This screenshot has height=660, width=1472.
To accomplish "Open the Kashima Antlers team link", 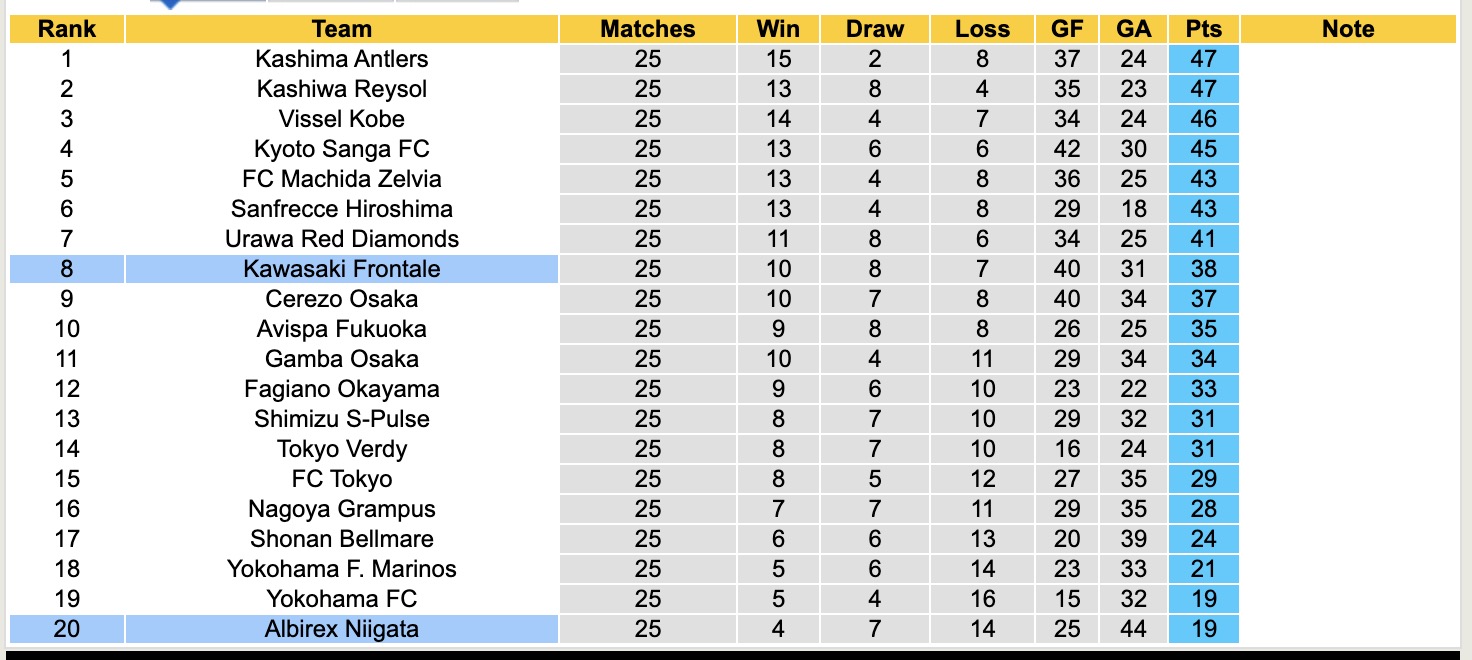I will click(x=341, y=59).
